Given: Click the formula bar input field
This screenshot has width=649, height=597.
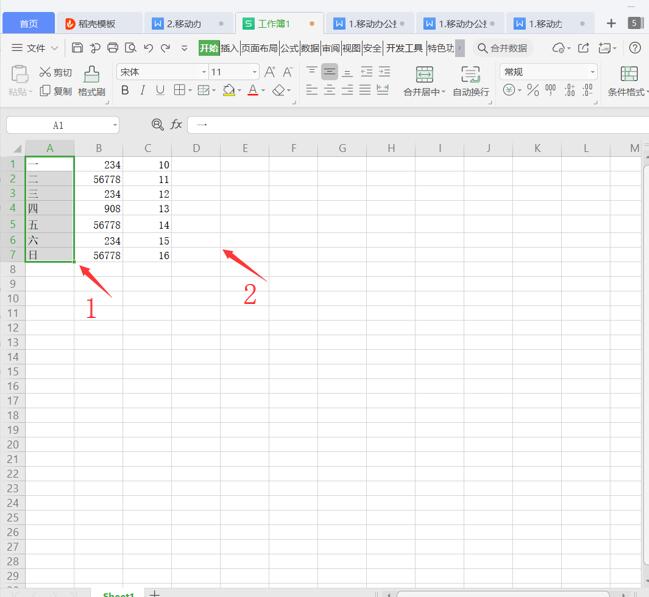Looking at the screenshot, I should pyautogui.click(x=418, y=125).
